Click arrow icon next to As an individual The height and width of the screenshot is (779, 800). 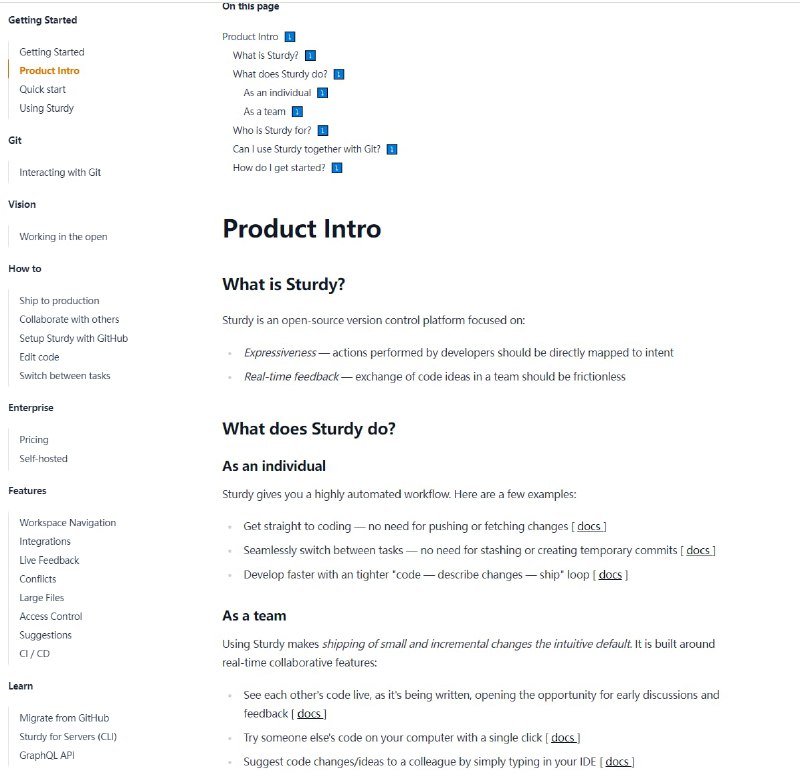[x=322, y=93]
